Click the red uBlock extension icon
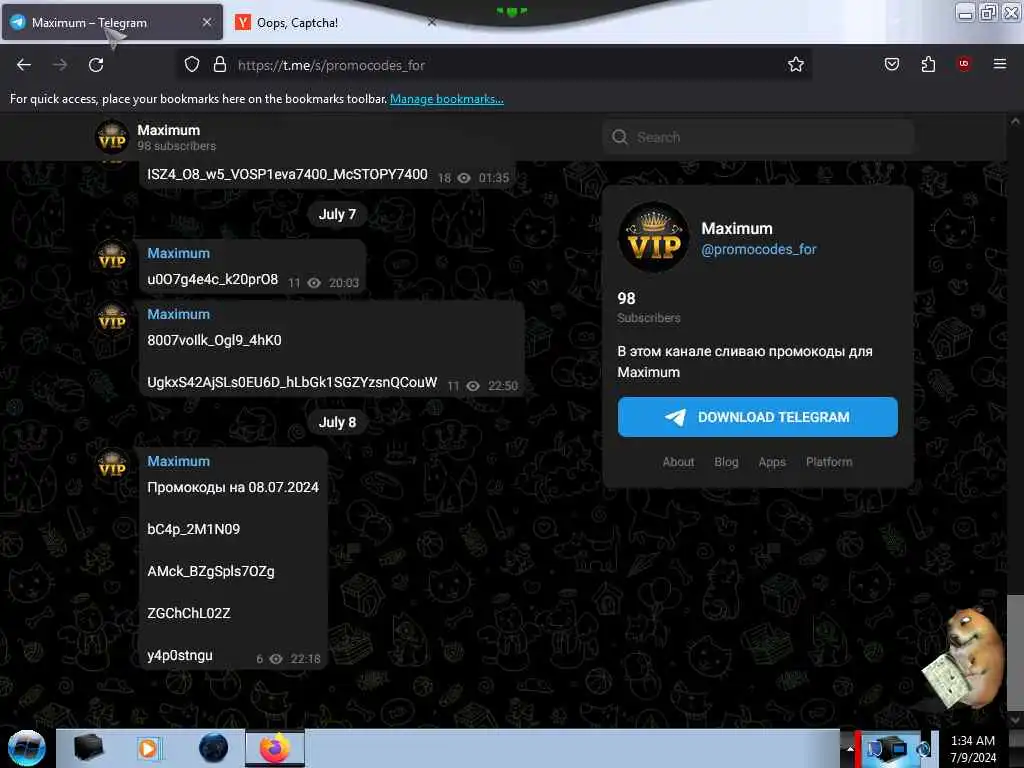 coord(964,64)
